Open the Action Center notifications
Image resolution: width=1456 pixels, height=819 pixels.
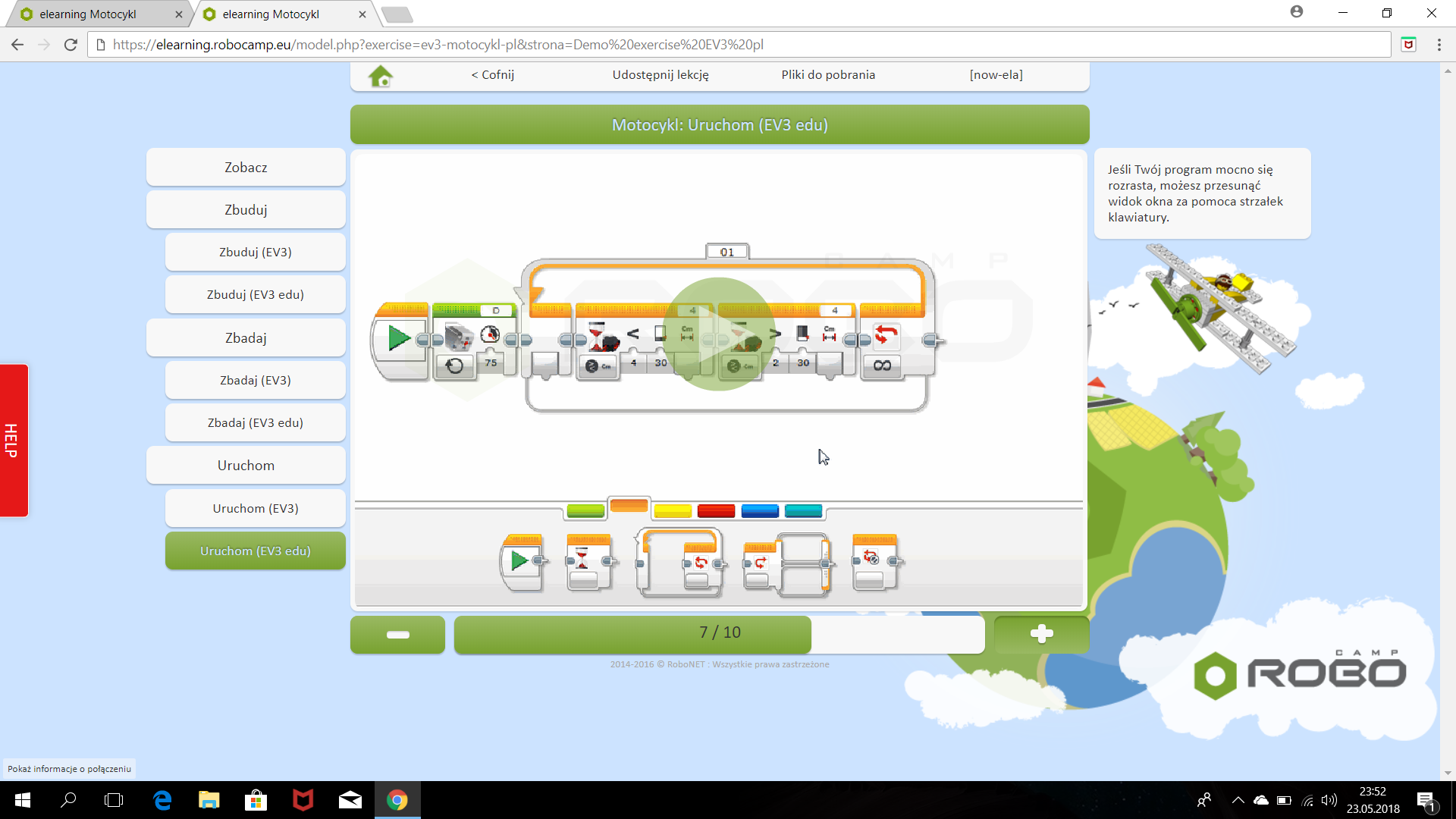click(1426, 801)
